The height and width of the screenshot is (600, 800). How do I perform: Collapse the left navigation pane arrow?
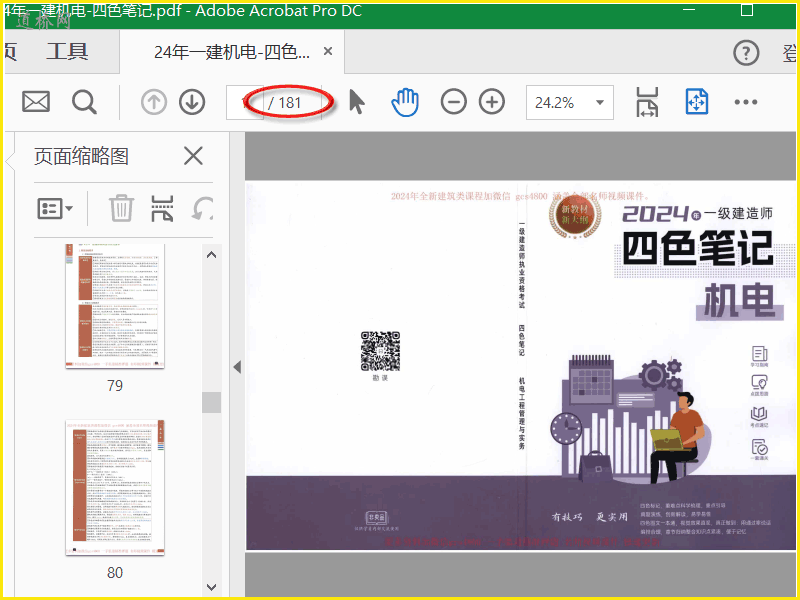pos(237,367)
